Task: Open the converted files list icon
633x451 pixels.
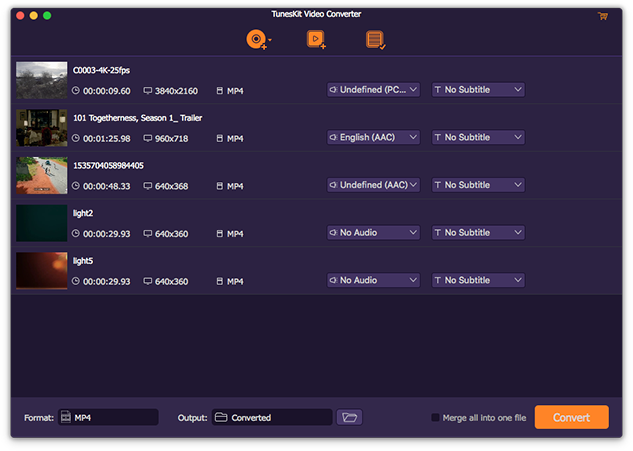Action: point(375,40)
